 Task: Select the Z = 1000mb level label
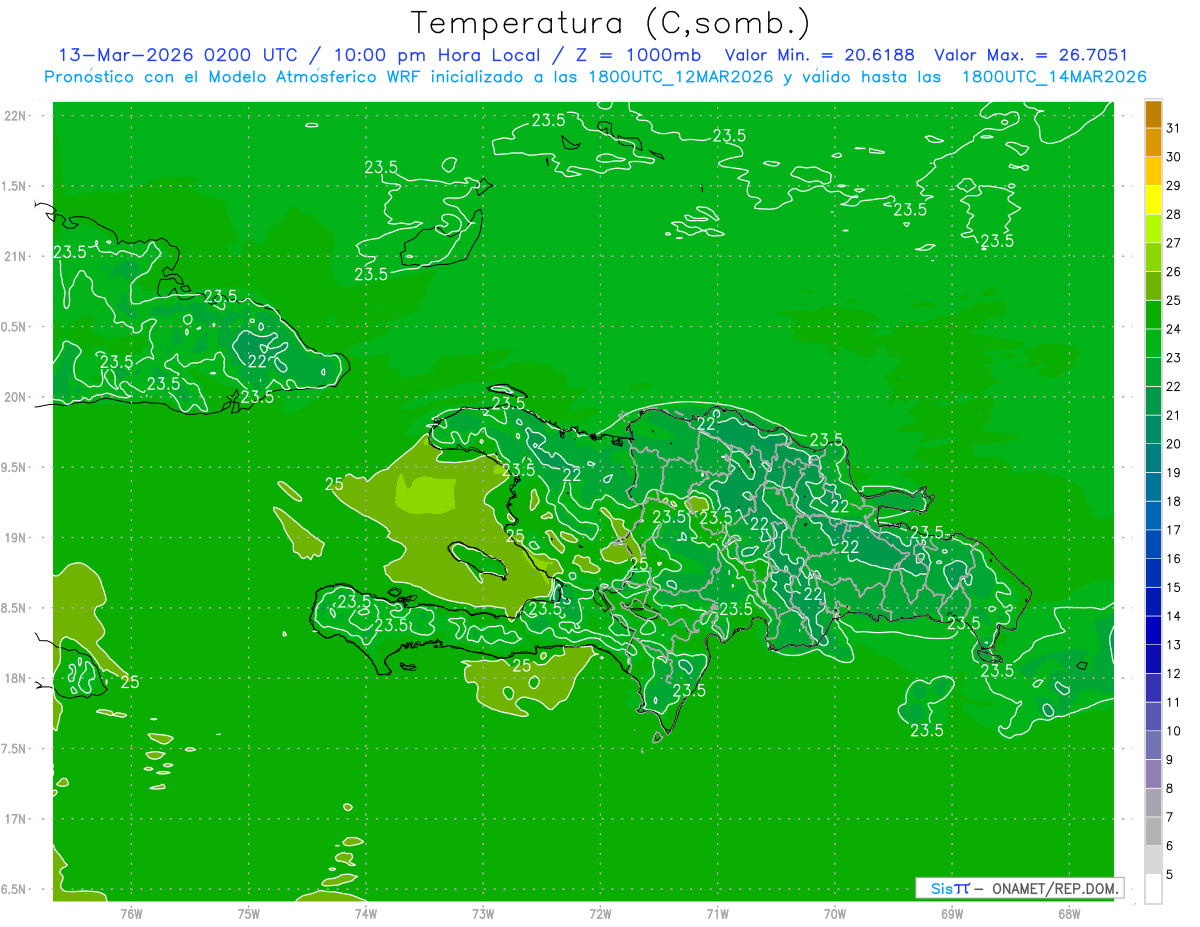636,56
